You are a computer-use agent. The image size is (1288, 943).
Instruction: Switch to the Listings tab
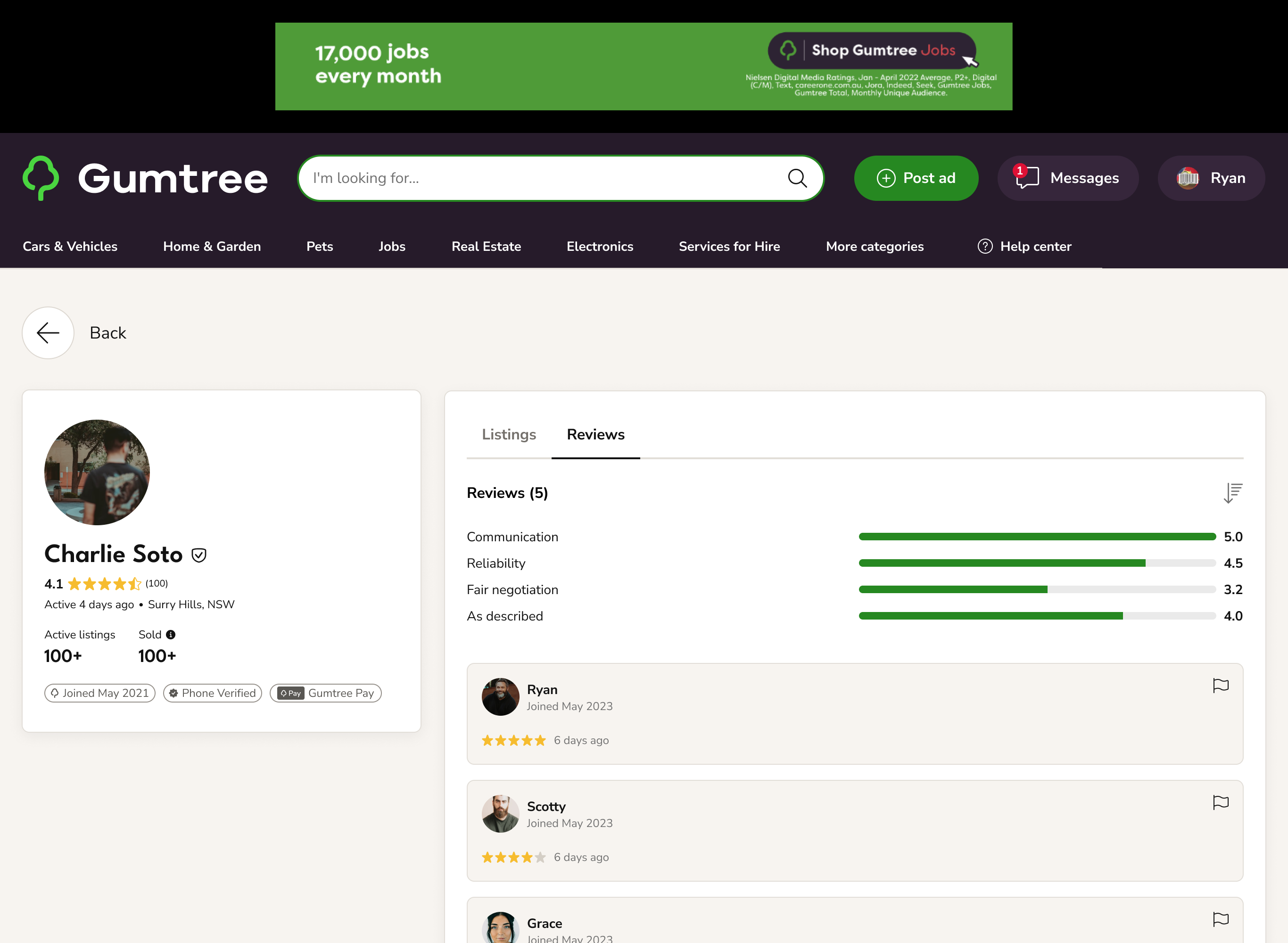coord(509,434)
